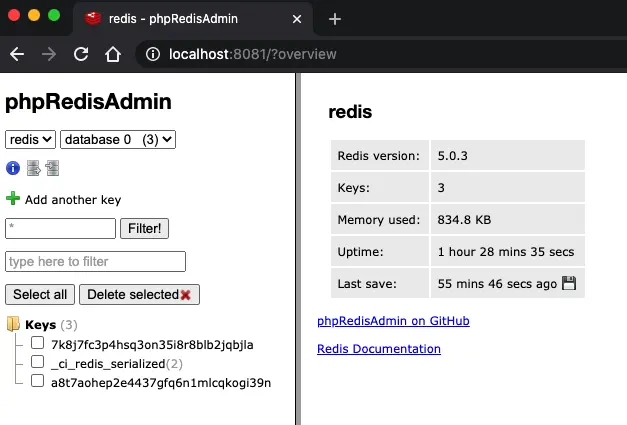Click the Keys folder icon
Screen dimensions: 627x425
[13, 324]
